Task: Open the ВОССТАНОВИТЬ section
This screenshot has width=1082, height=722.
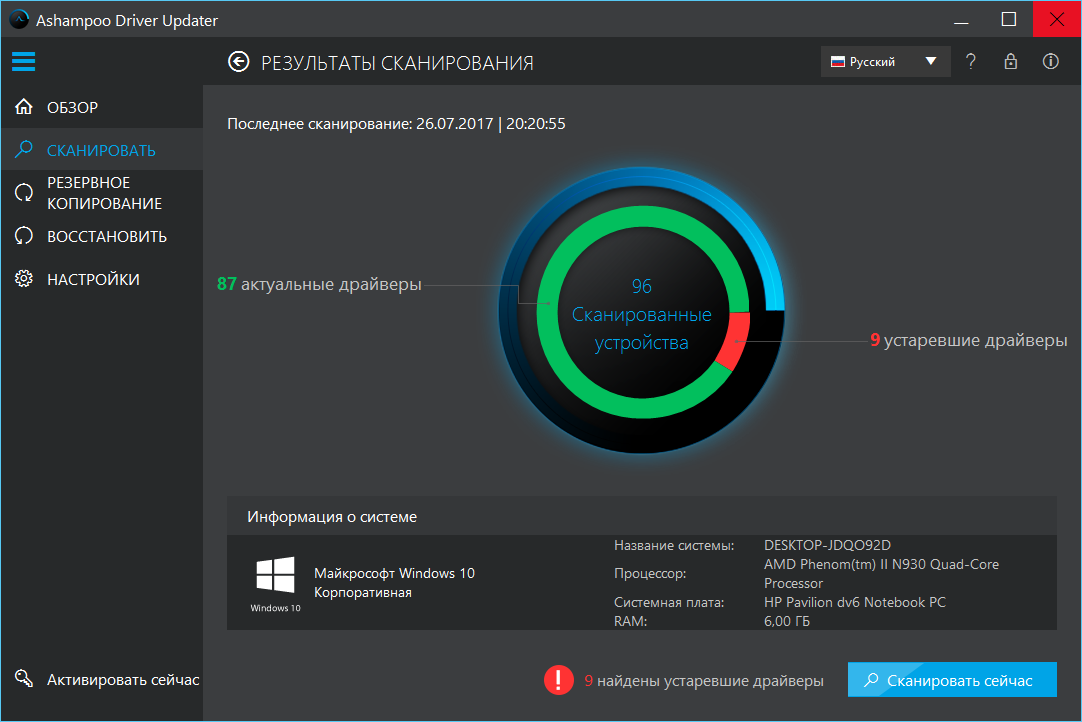Action: [102, 236]
